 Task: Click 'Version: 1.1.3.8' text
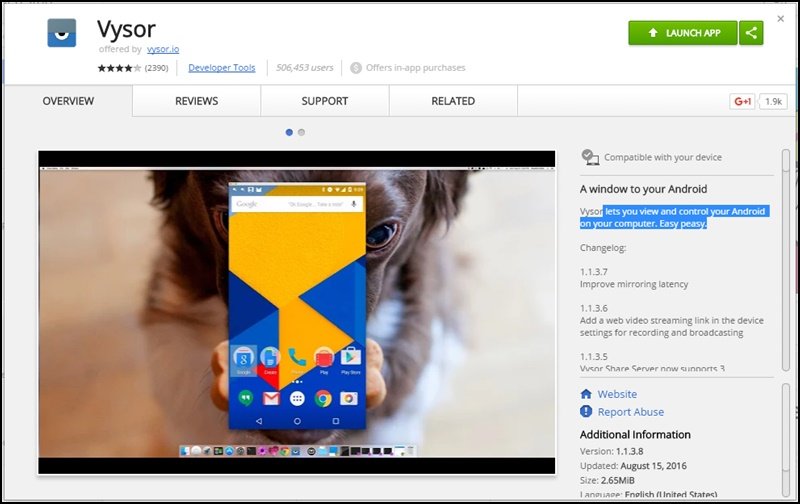pyautogui.click(x=611, y=451)
